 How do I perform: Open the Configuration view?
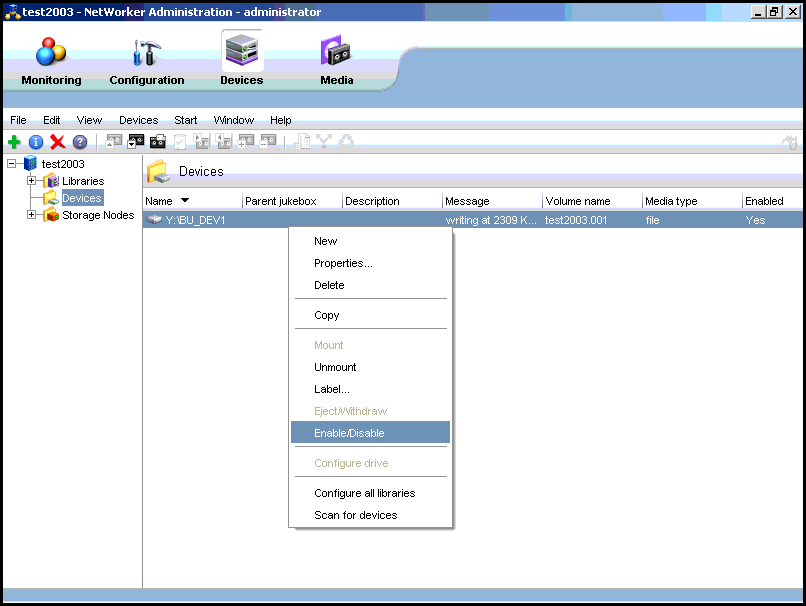146,61
